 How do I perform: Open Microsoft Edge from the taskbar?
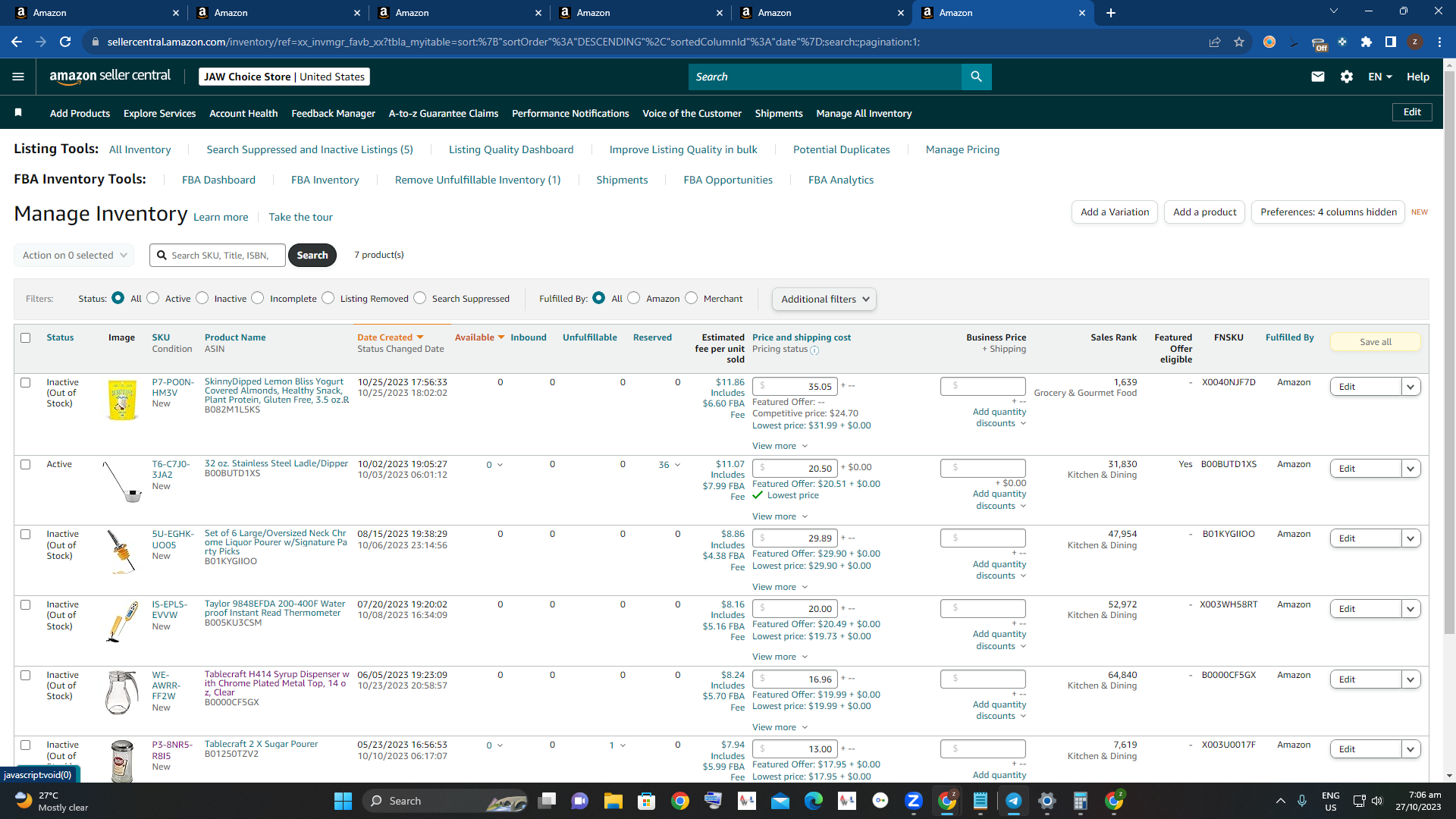pyautogui.click(x=813, y=801)
